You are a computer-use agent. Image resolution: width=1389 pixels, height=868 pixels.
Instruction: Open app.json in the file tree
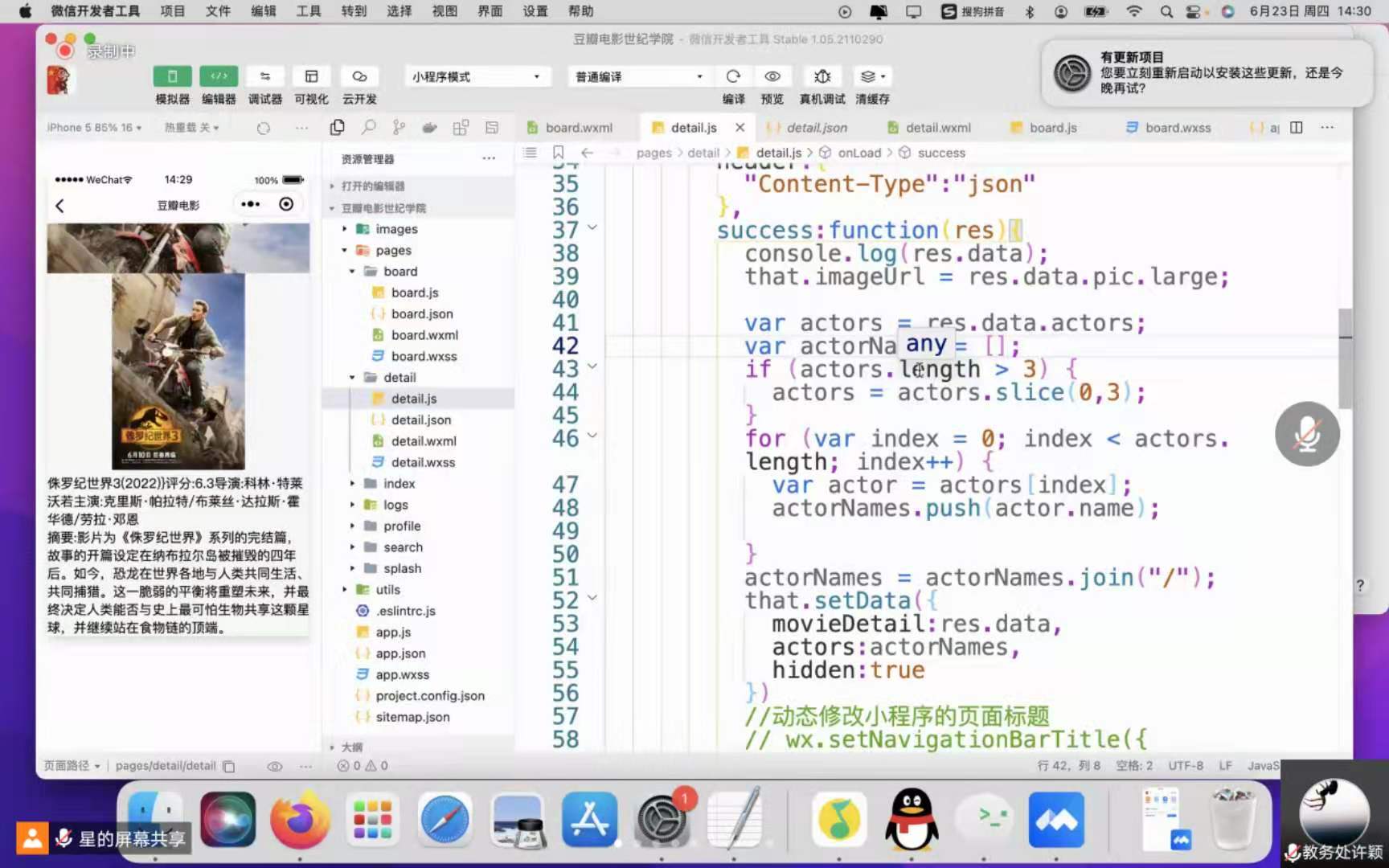(400, 653)
